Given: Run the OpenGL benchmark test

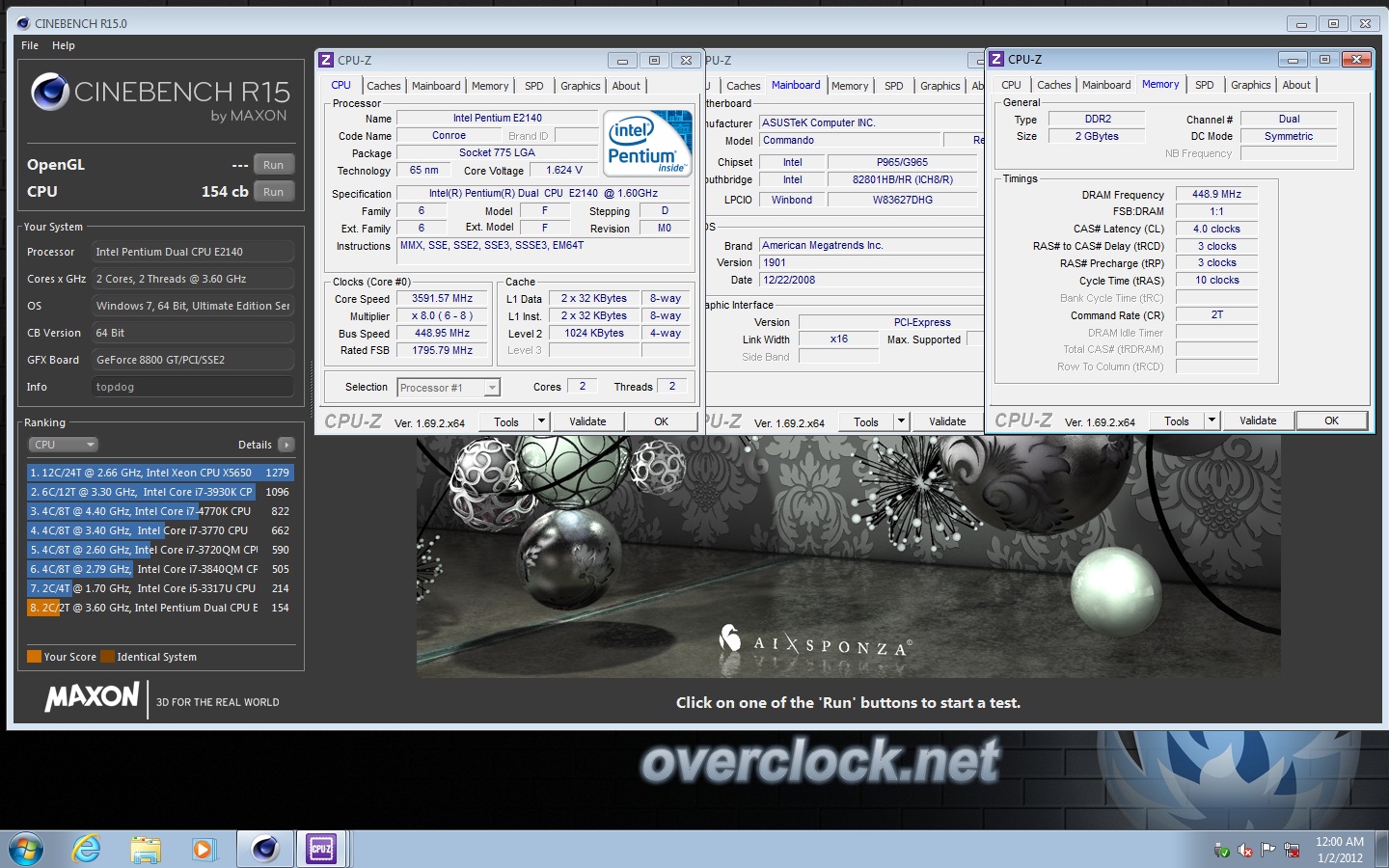Looking at the screenshot, I should point(274,165).
